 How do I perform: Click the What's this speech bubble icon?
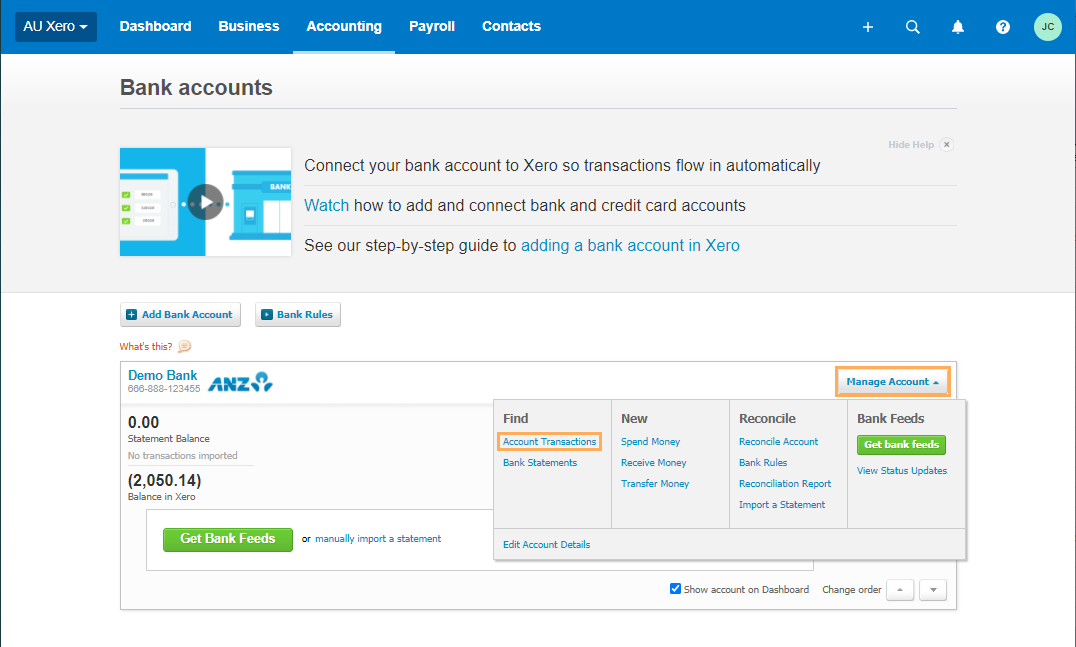coord(184,346)
